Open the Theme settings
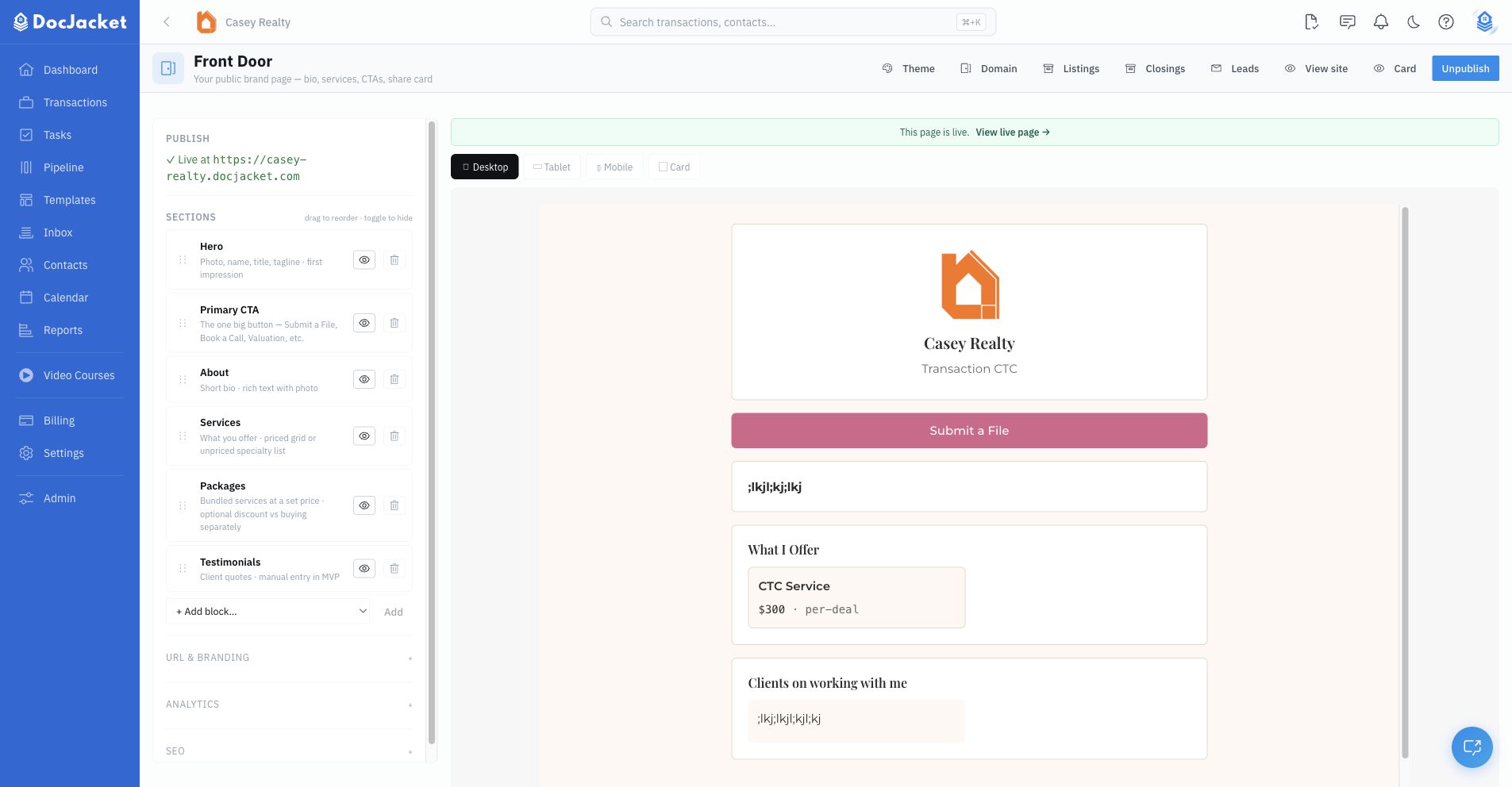Image resolution: width=1512 pixels, height=787 pixels. click(x=909, y=68)
